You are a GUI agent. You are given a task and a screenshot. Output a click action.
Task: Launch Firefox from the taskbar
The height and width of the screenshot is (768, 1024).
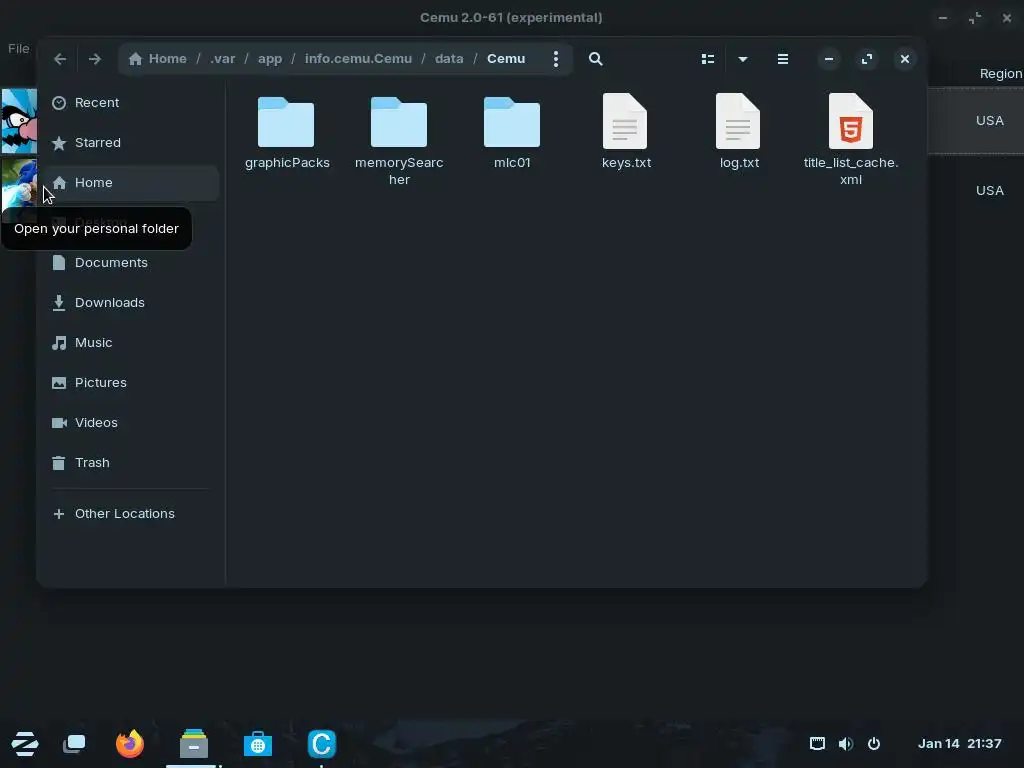click(129, 744)
